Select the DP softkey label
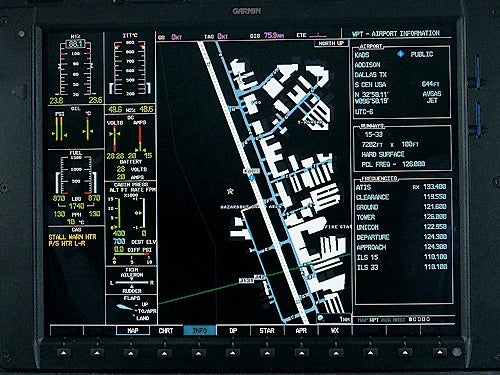 (x=233, y=330)
